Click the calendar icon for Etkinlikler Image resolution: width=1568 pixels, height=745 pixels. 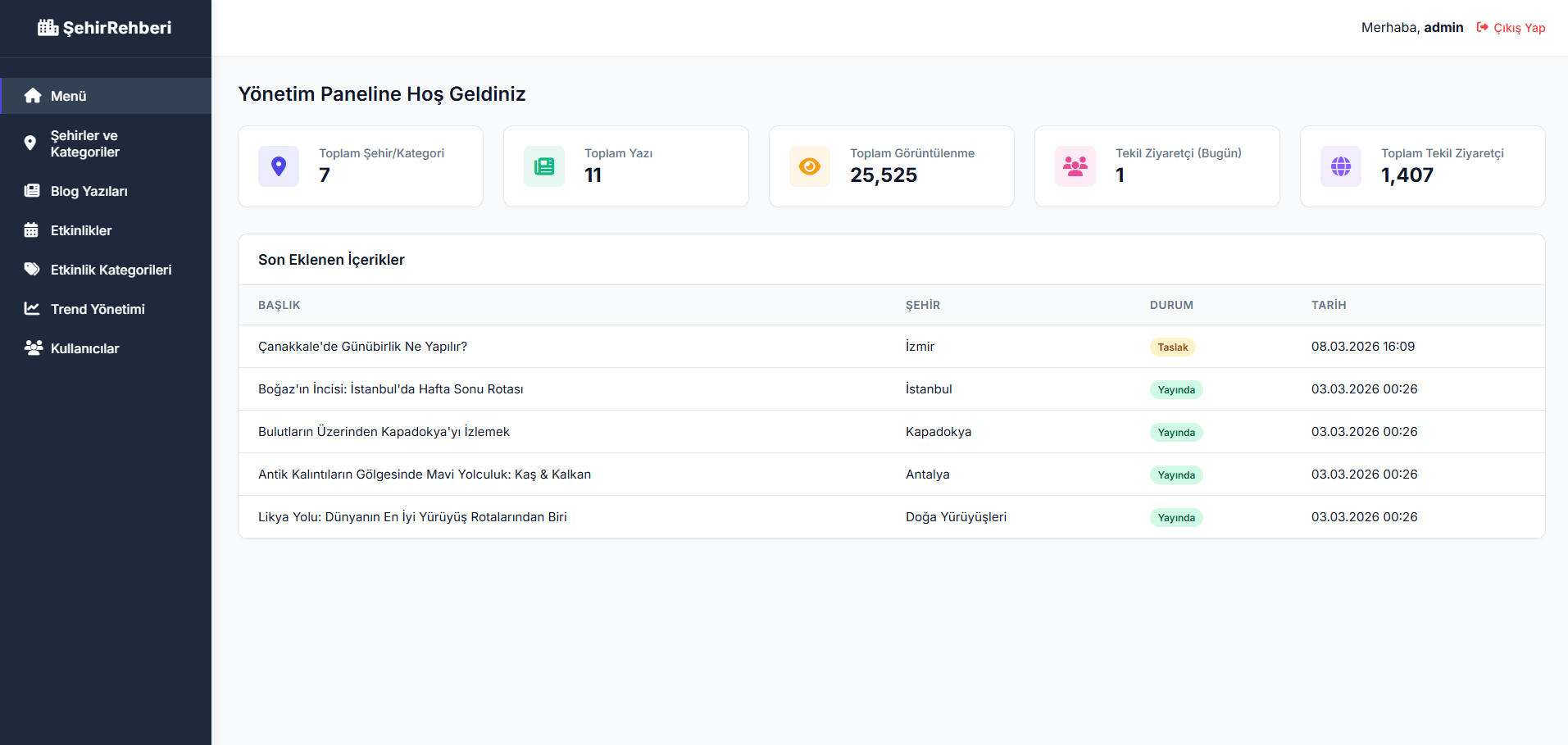(31, 230)
